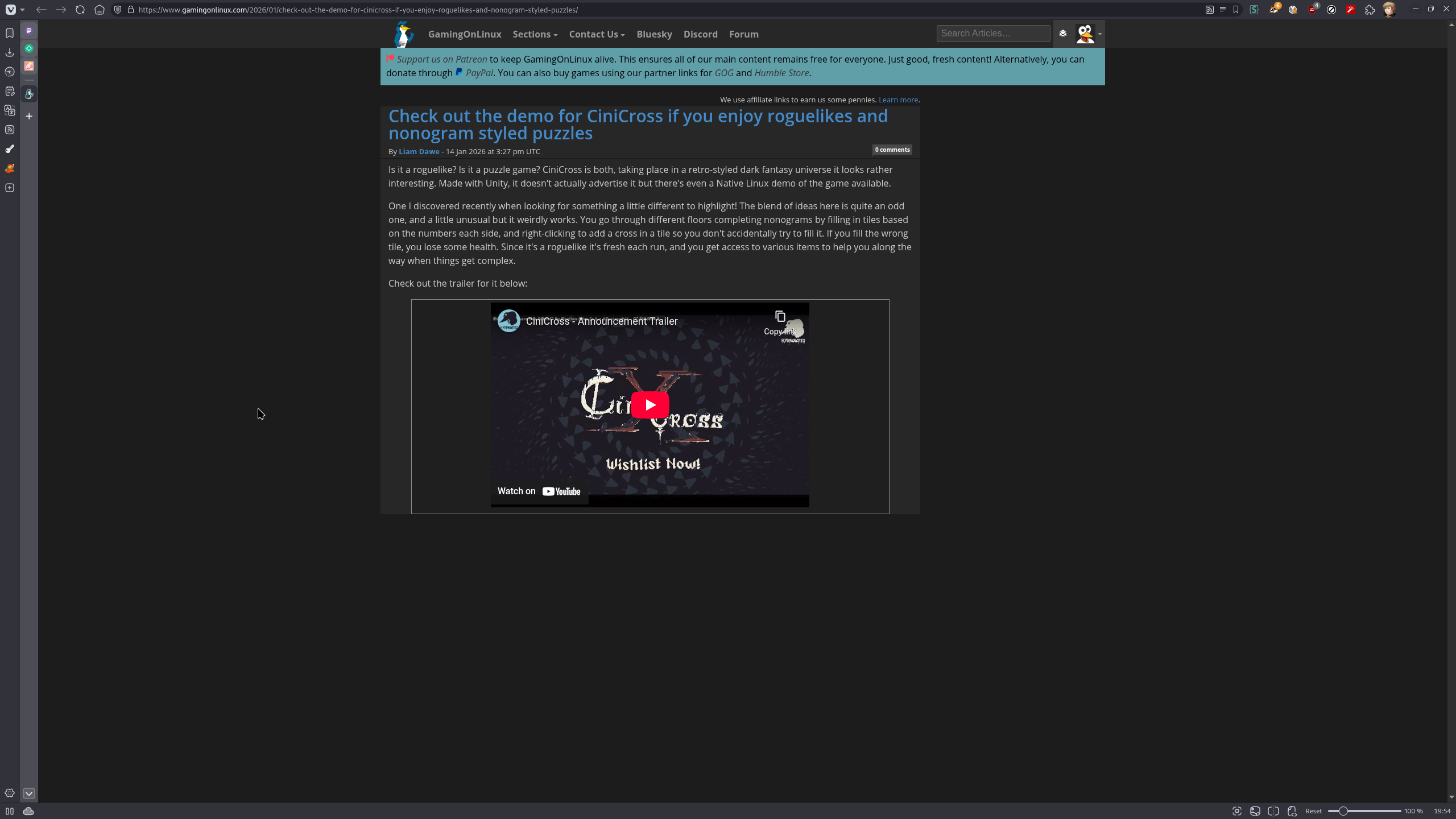This screenshot has height=819, width=1456.
Task: Click the Copy link icon on video
Action: pos(780,317)
